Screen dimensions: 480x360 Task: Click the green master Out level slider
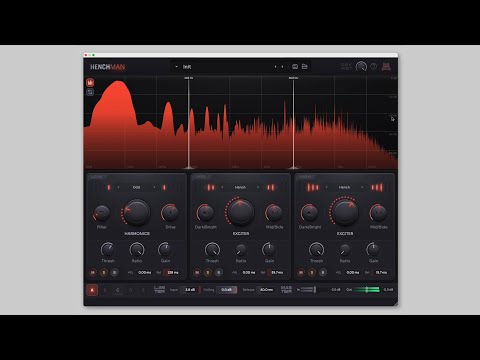[367, 290]
